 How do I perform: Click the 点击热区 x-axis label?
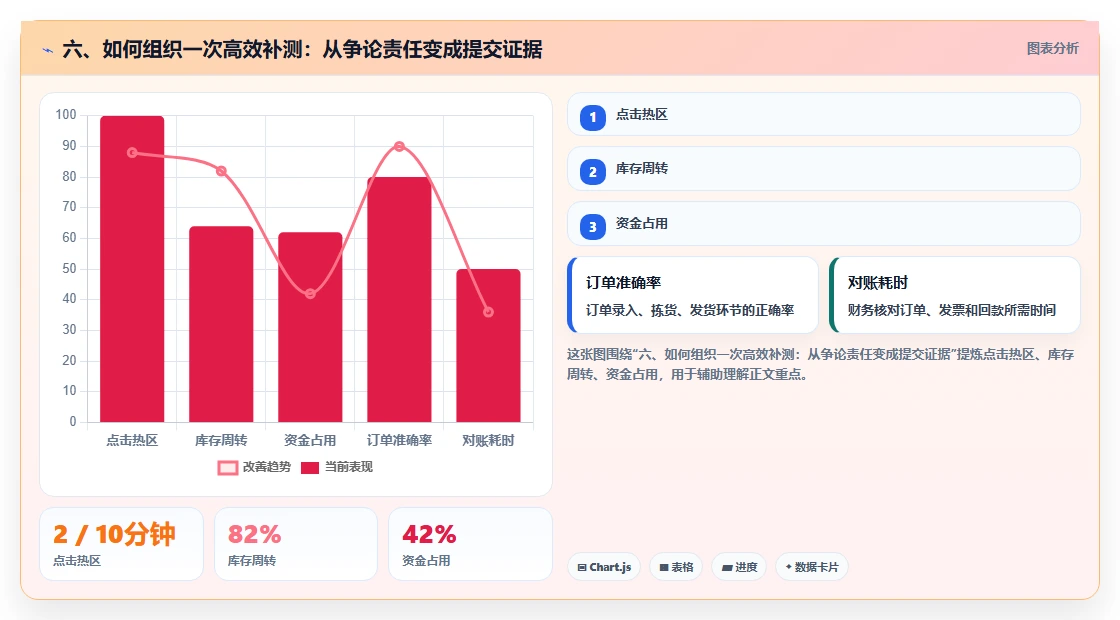[132, 441]
